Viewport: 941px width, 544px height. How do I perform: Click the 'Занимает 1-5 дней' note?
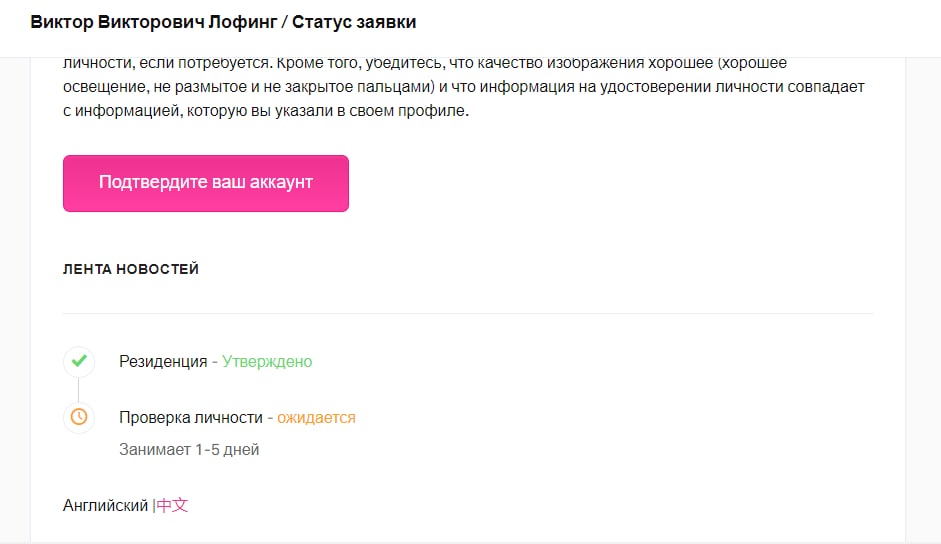189,449
